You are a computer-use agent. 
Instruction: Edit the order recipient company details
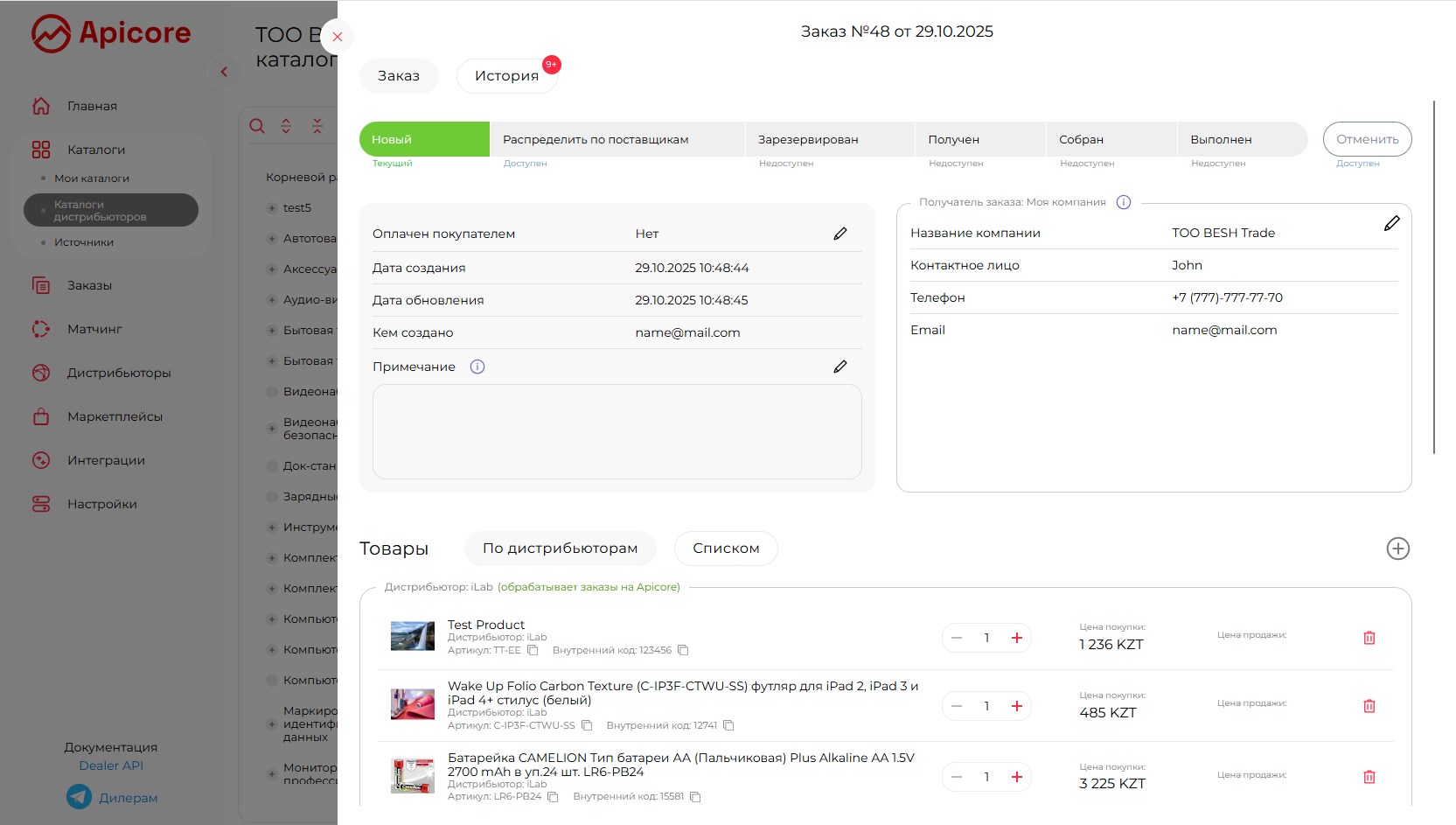[x=1391, y=224]
